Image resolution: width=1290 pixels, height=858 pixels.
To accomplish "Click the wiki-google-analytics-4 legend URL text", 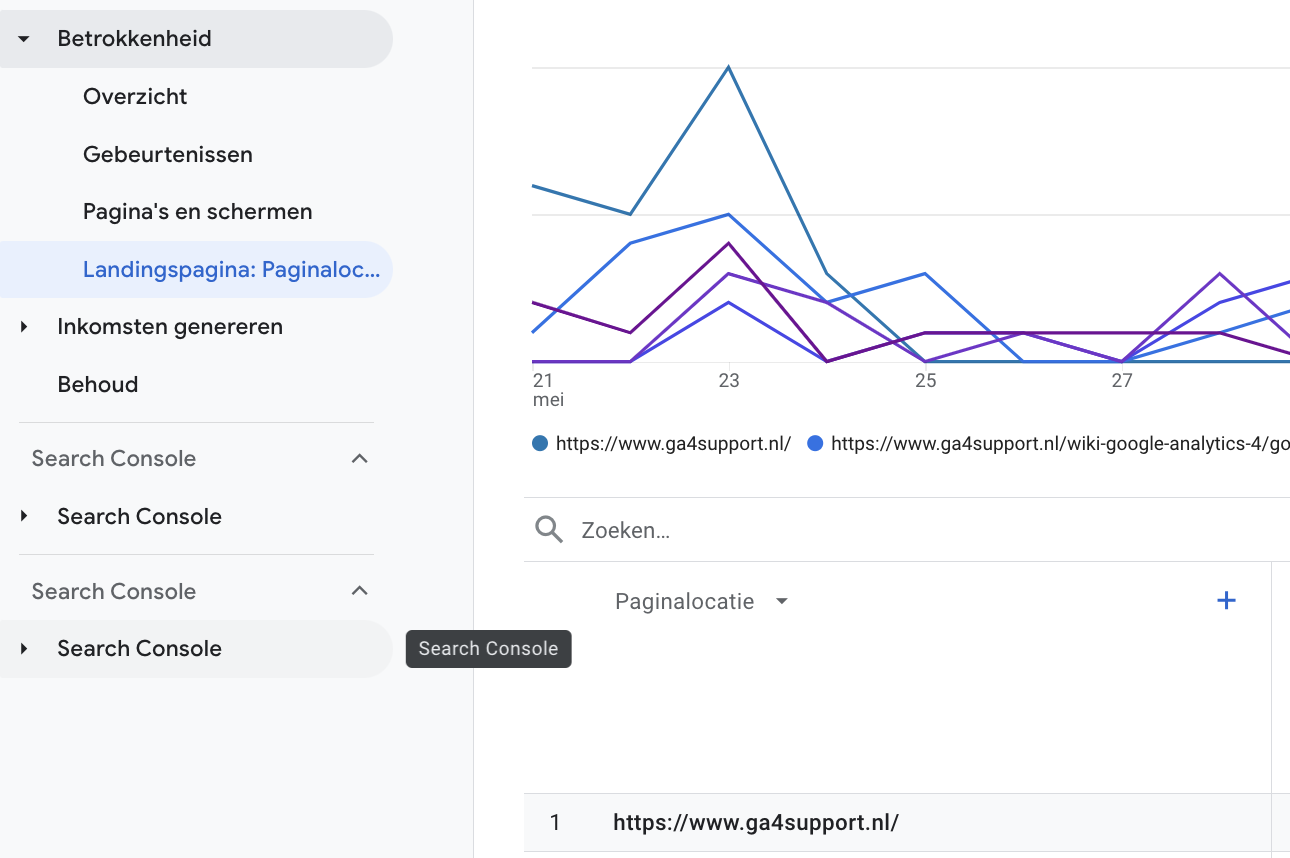I will [1060, 443].
